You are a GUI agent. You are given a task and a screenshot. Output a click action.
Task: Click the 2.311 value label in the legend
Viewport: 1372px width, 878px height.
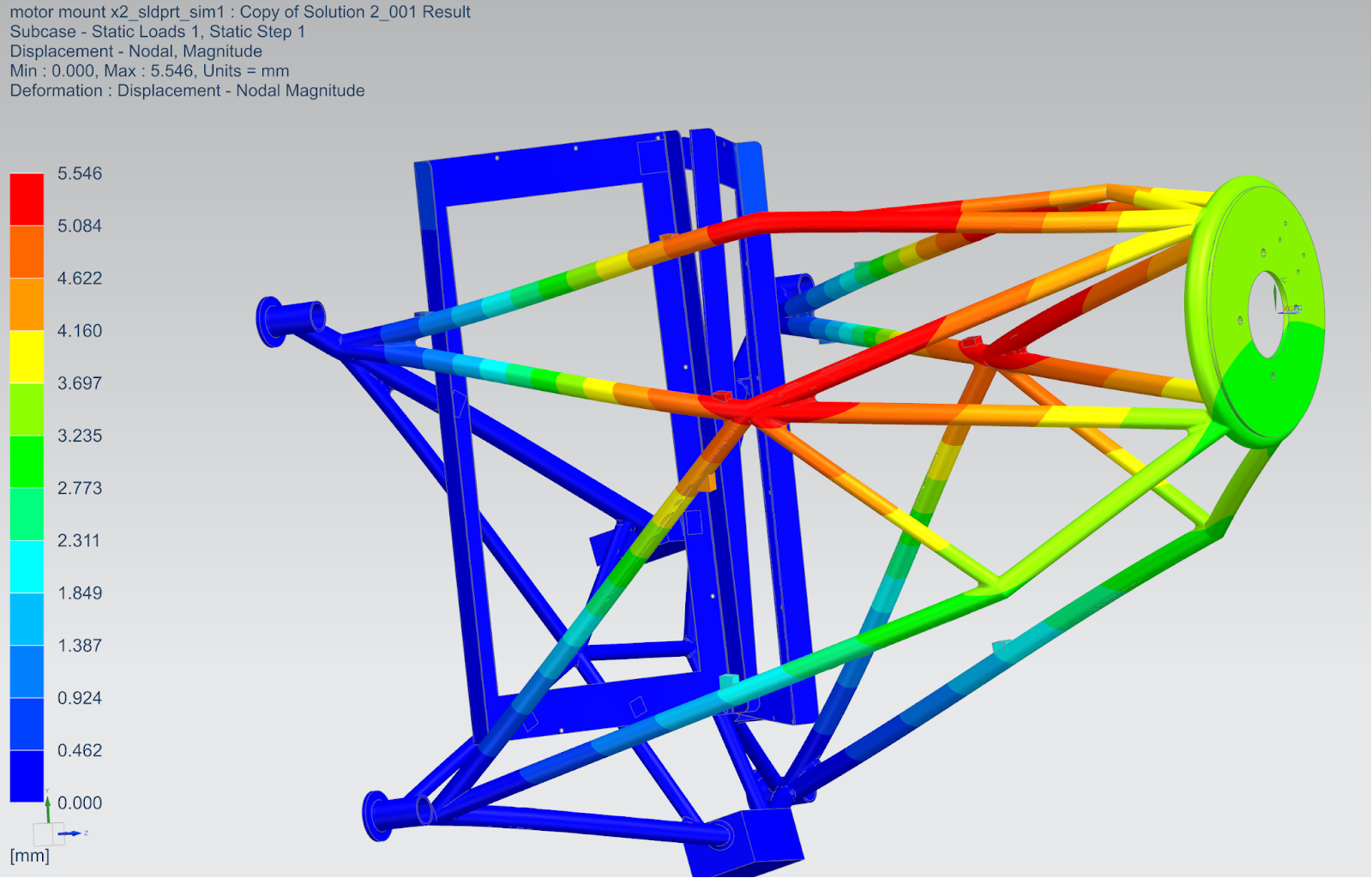[78, 540]
